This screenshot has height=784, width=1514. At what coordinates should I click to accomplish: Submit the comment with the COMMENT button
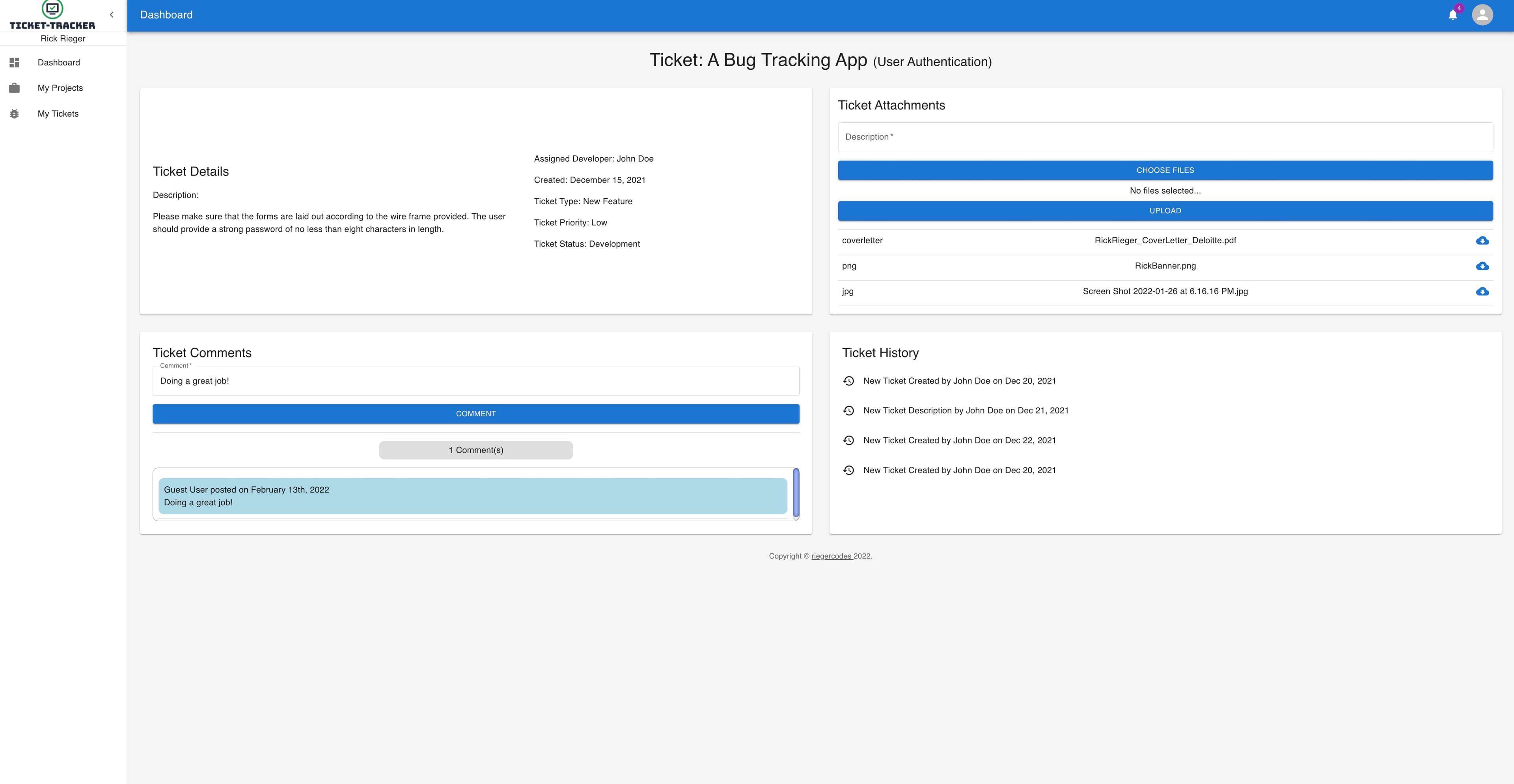click(x=475, y=413)
